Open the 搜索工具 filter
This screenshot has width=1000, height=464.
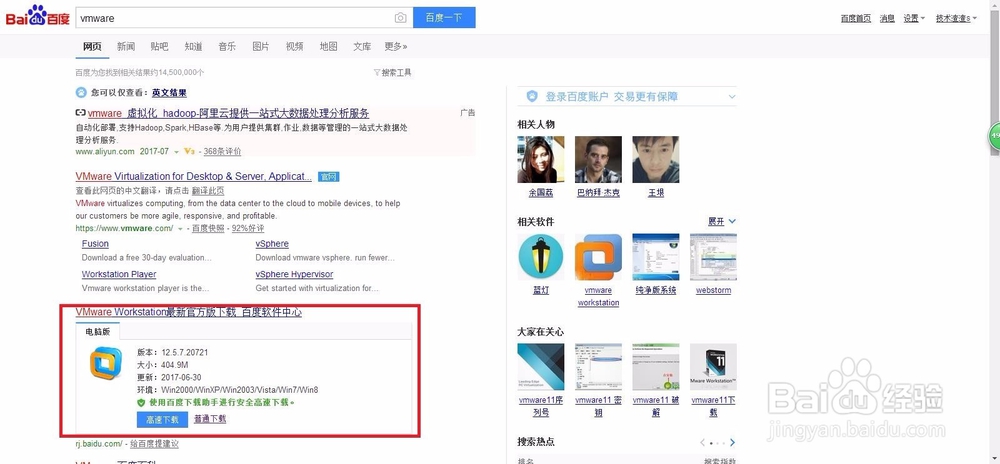[393, 73]
